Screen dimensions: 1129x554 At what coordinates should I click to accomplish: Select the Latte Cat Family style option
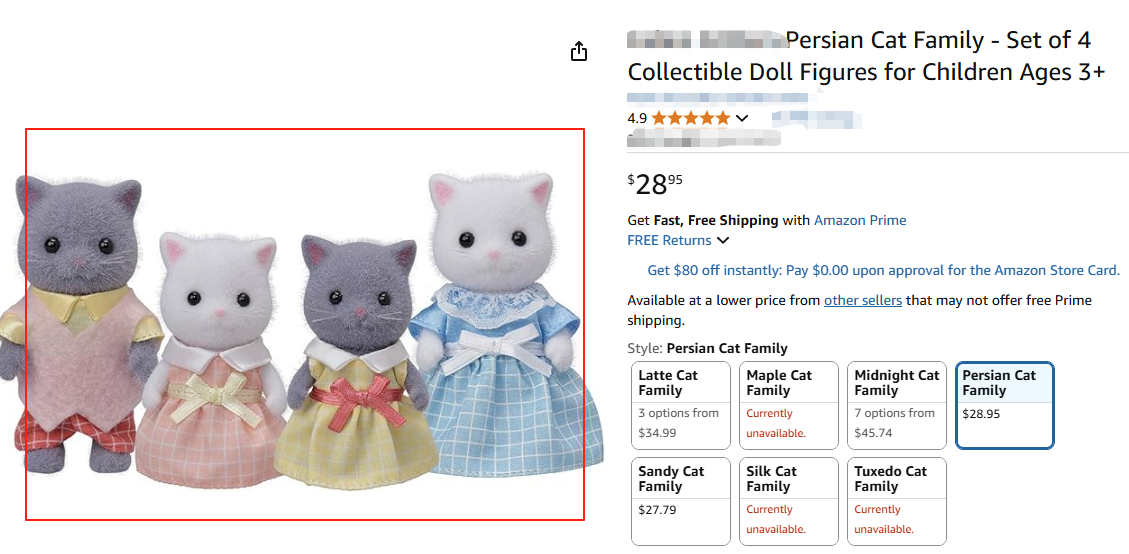click(680, 404)
